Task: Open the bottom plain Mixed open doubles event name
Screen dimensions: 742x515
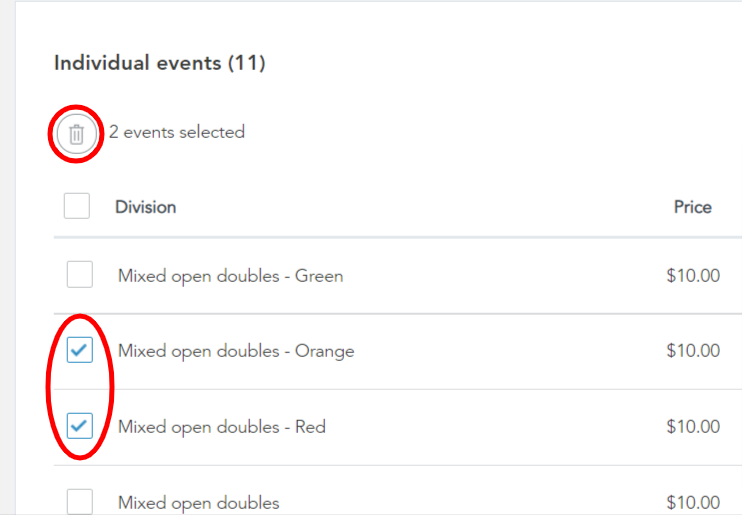Action: [x=199, y=503]
